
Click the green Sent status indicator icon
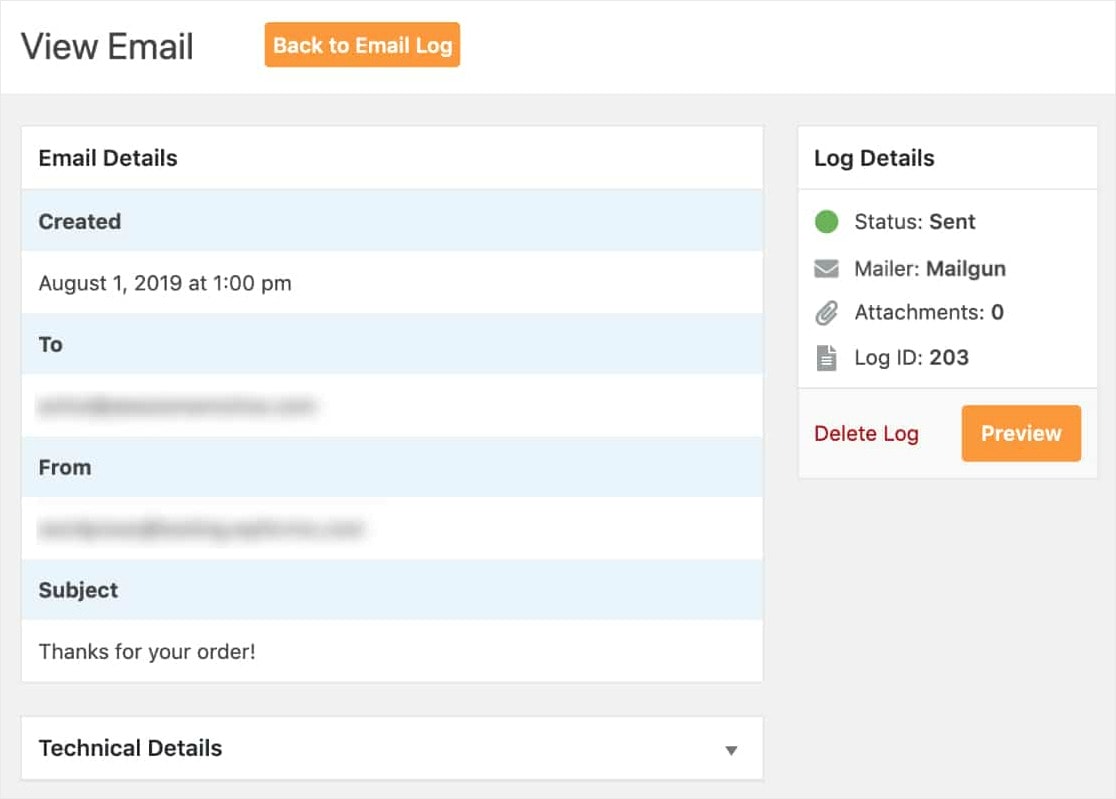coord(826,221)
